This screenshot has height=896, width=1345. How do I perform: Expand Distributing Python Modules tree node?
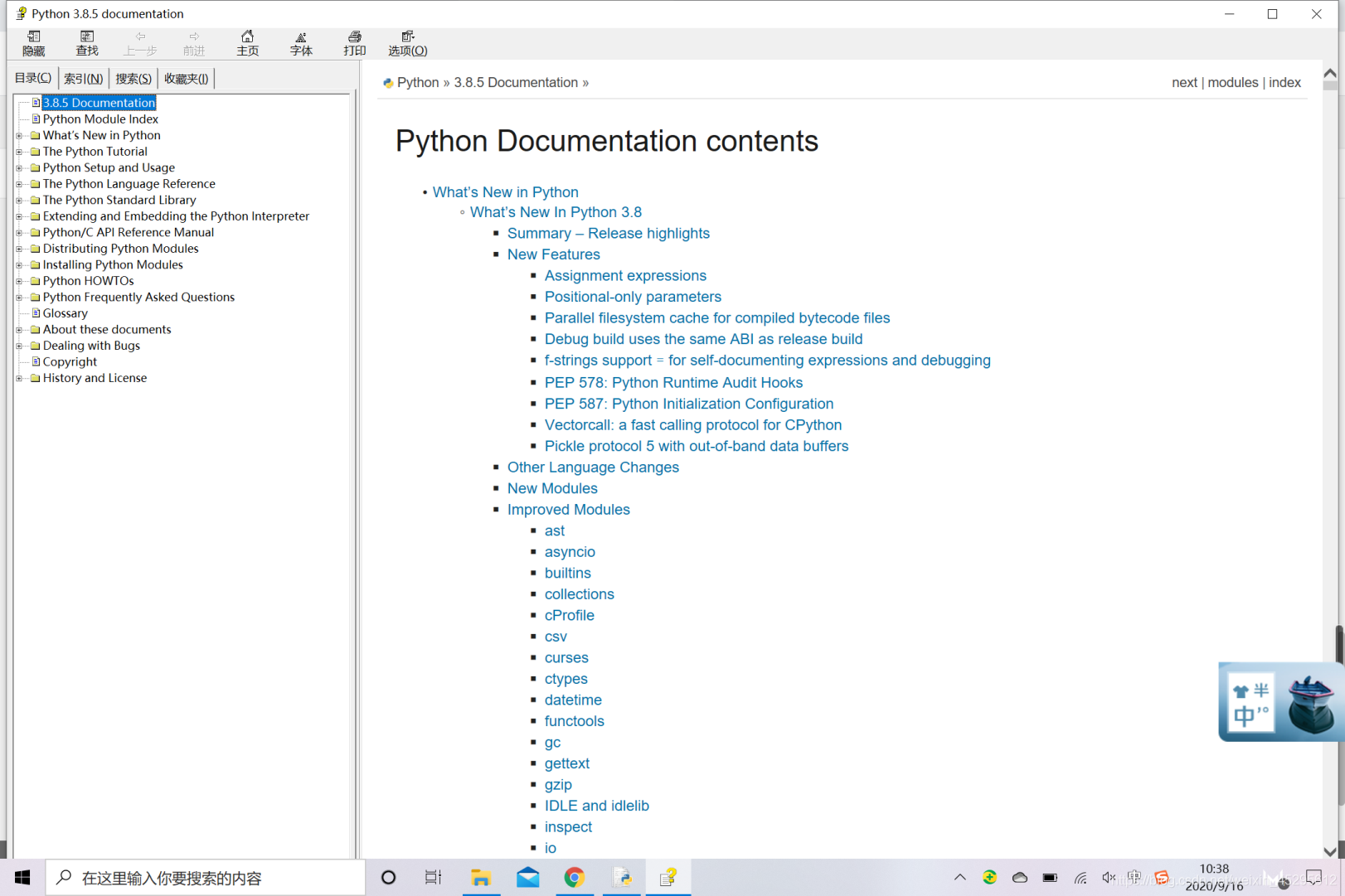tap(20, 249)
